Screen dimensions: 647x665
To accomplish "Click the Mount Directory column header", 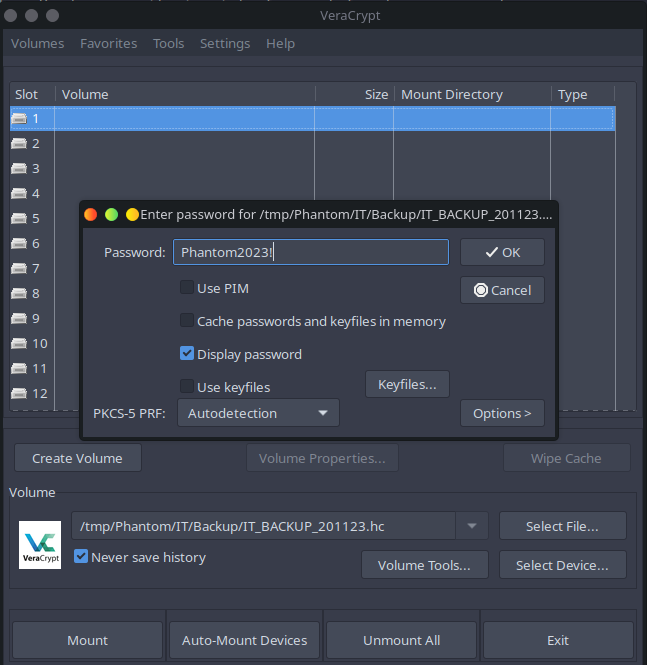I will pos(473,94).
